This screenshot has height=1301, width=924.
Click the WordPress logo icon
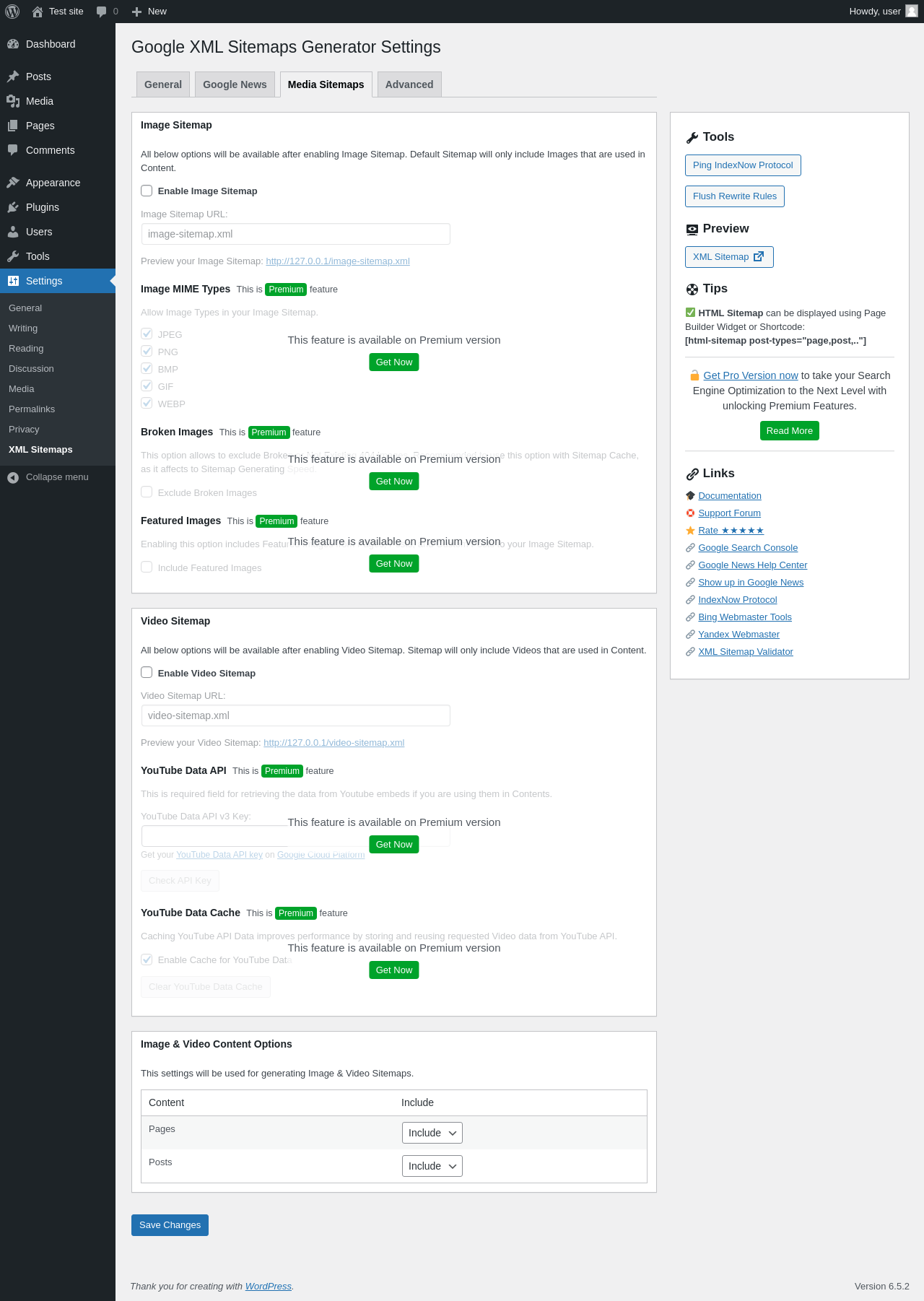tap(12, 12)
